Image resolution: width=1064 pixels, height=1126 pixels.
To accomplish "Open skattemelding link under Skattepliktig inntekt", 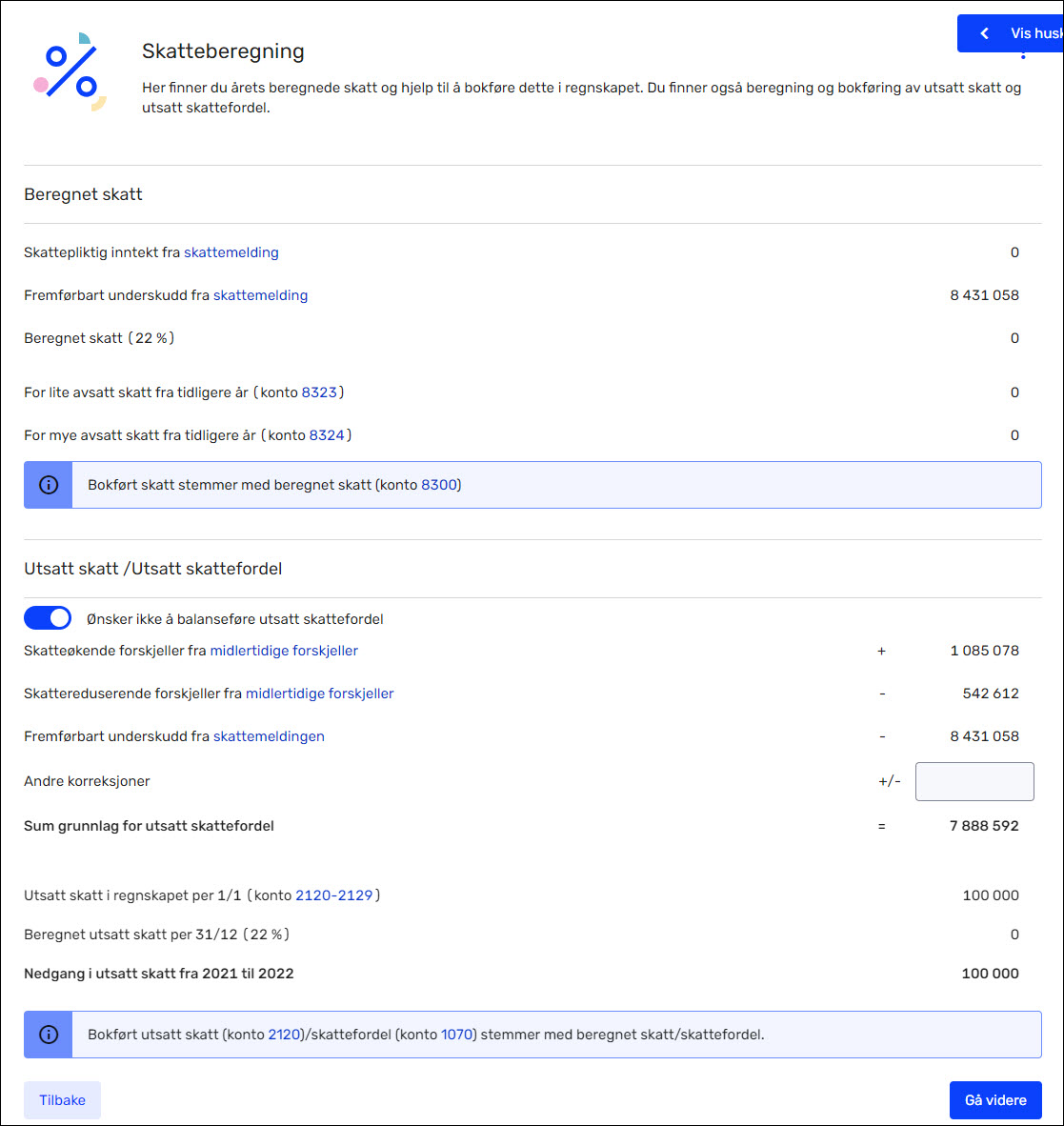I will tap(231, 252).
